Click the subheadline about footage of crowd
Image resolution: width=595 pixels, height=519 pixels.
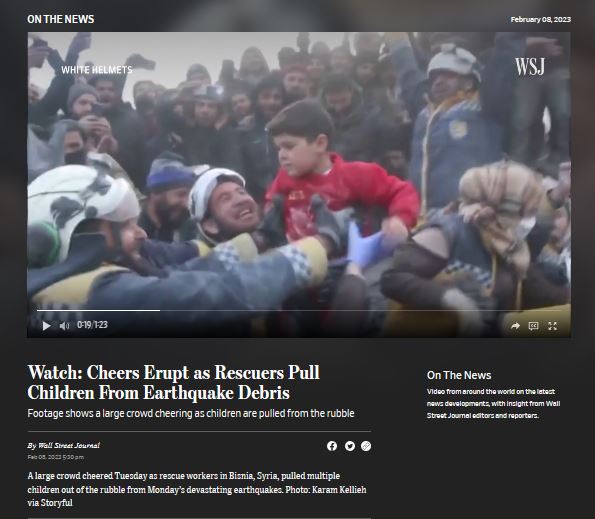point(191,413)
